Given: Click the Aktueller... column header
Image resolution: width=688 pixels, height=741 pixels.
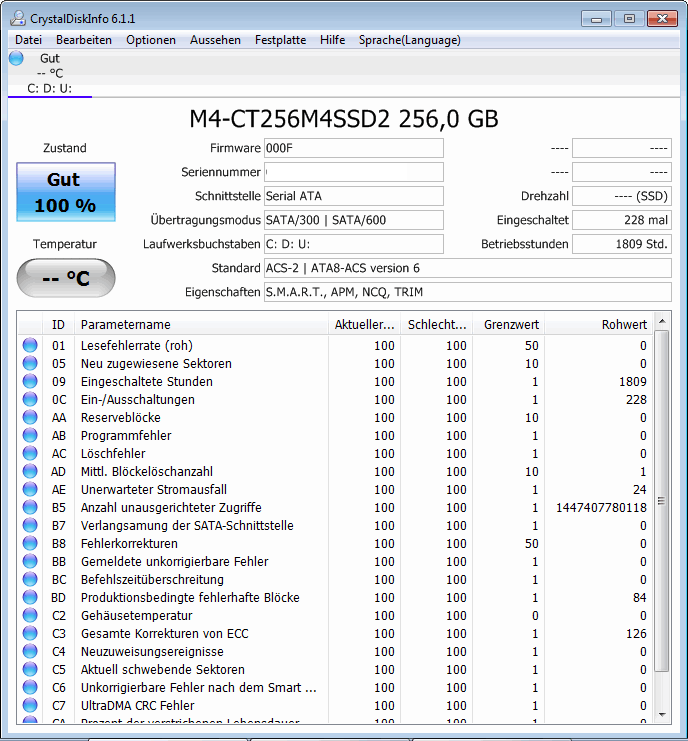Looking at the screenshot, I should coord(364,325).
